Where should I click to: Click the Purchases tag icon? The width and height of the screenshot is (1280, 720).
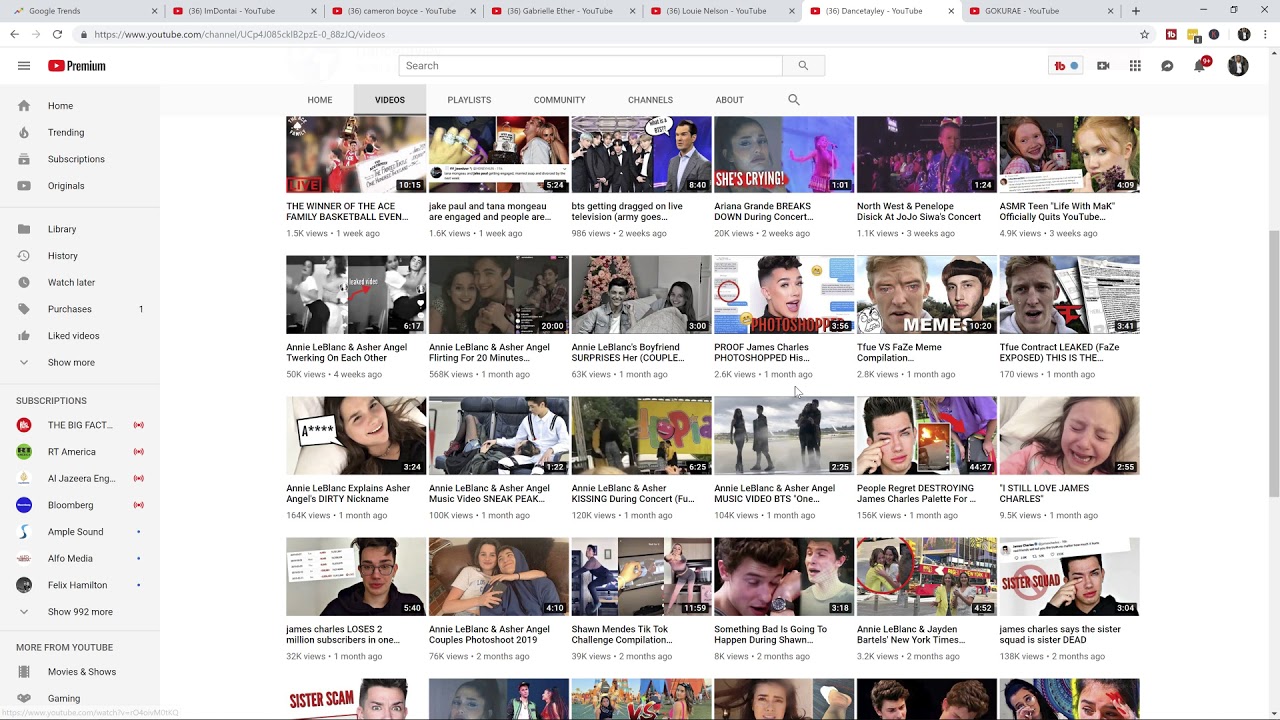pyautogui.click(x=24, y=309)
